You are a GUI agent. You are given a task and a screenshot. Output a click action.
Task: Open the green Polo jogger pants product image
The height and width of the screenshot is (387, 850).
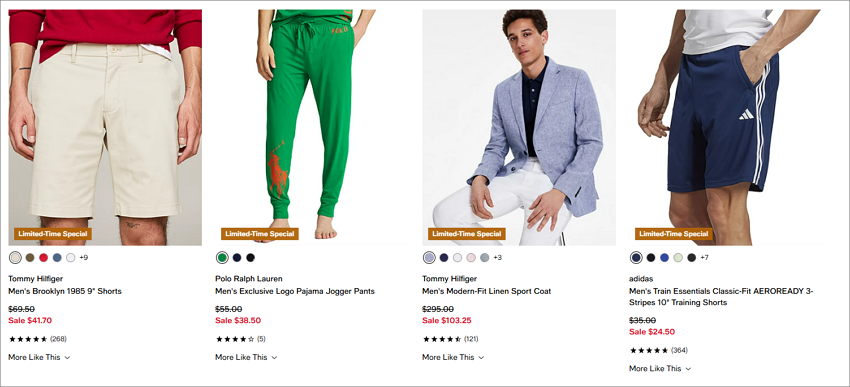click(312, 127)
